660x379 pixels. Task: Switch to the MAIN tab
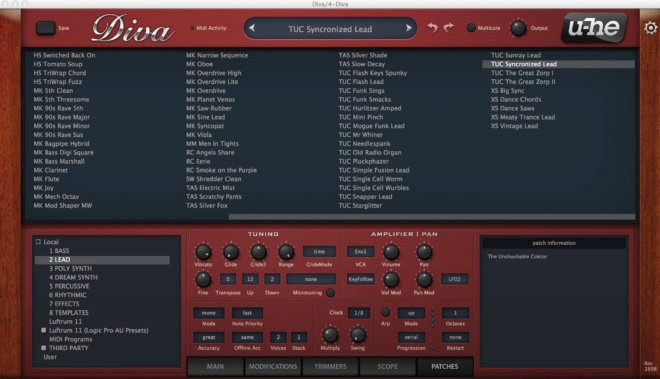tap(215, 366)
